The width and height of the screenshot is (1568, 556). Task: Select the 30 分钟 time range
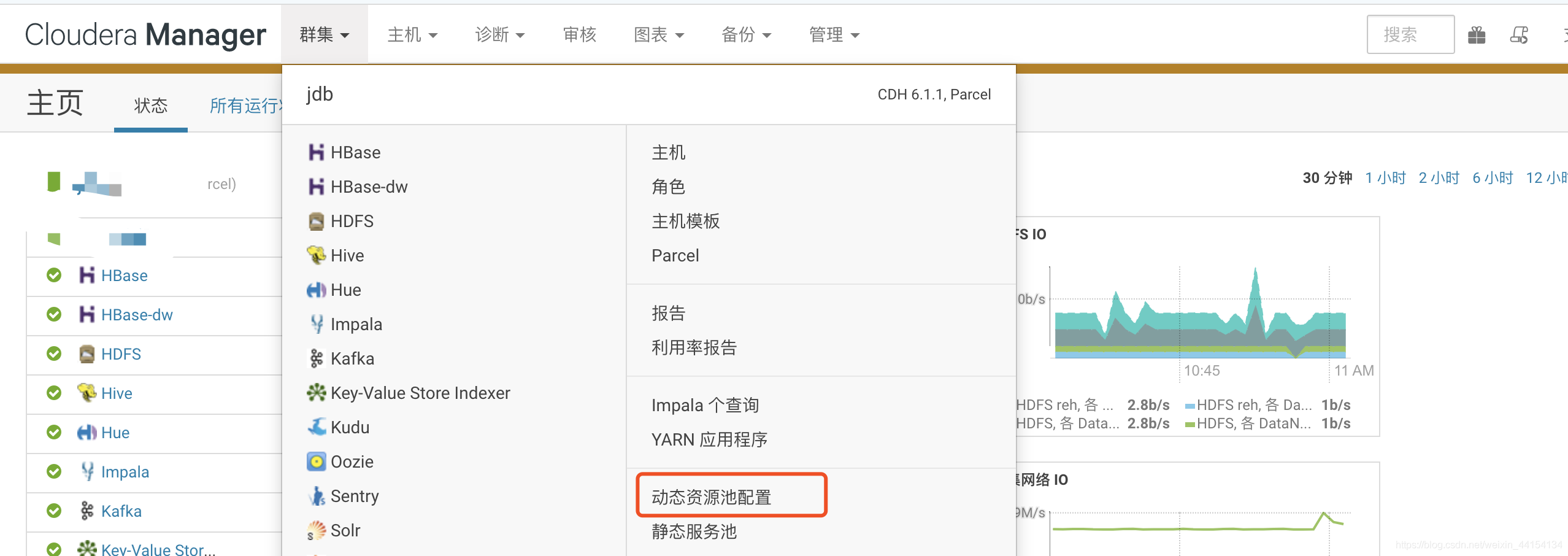click(x=1328, y=178)
